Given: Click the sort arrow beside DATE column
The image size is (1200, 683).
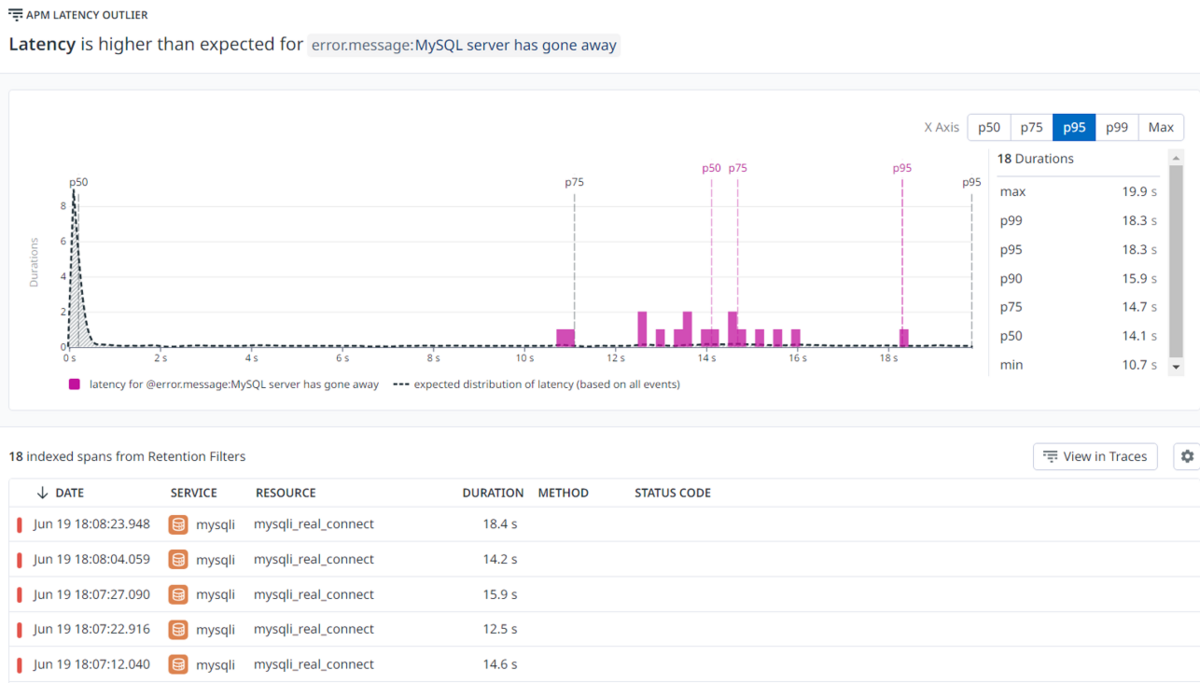Looking at the screenshot, I should pos(42,493).
